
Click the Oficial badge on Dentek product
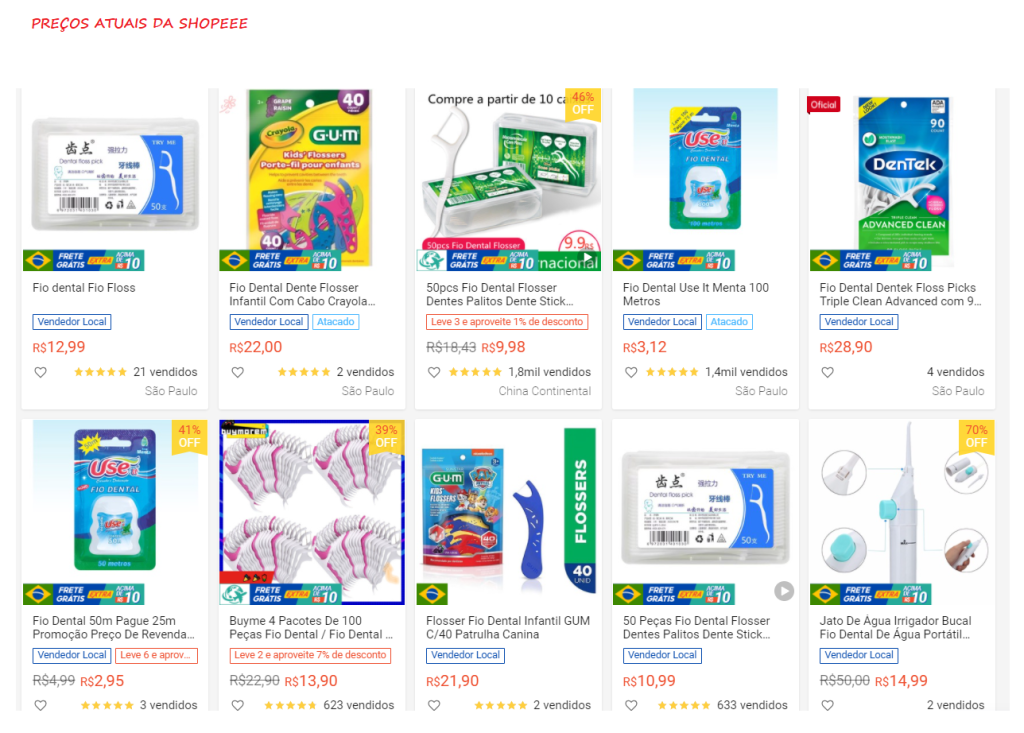(x=824, y=105)
